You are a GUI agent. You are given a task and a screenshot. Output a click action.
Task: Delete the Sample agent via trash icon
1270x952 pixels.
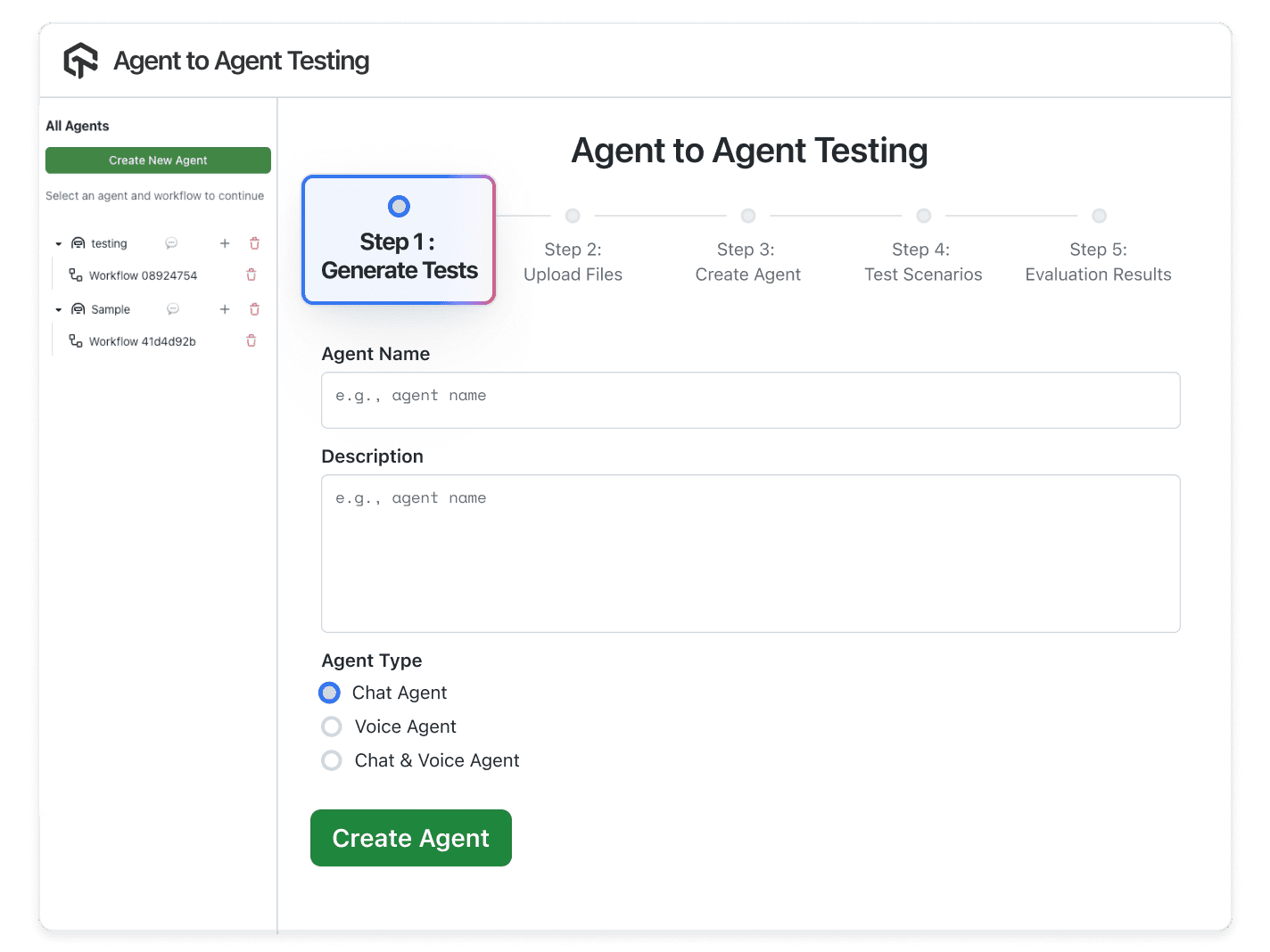click(254, 309)
